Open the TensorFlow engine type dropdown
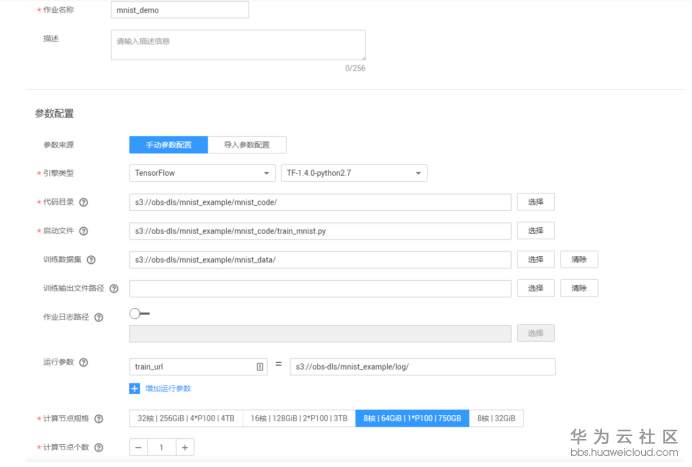Image resolution: width=692 pixels, height=467 pixels. click(x=202, y=173)
